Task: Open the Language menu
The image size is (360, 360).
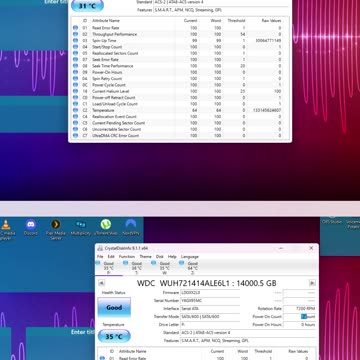Action: point(190,257)
